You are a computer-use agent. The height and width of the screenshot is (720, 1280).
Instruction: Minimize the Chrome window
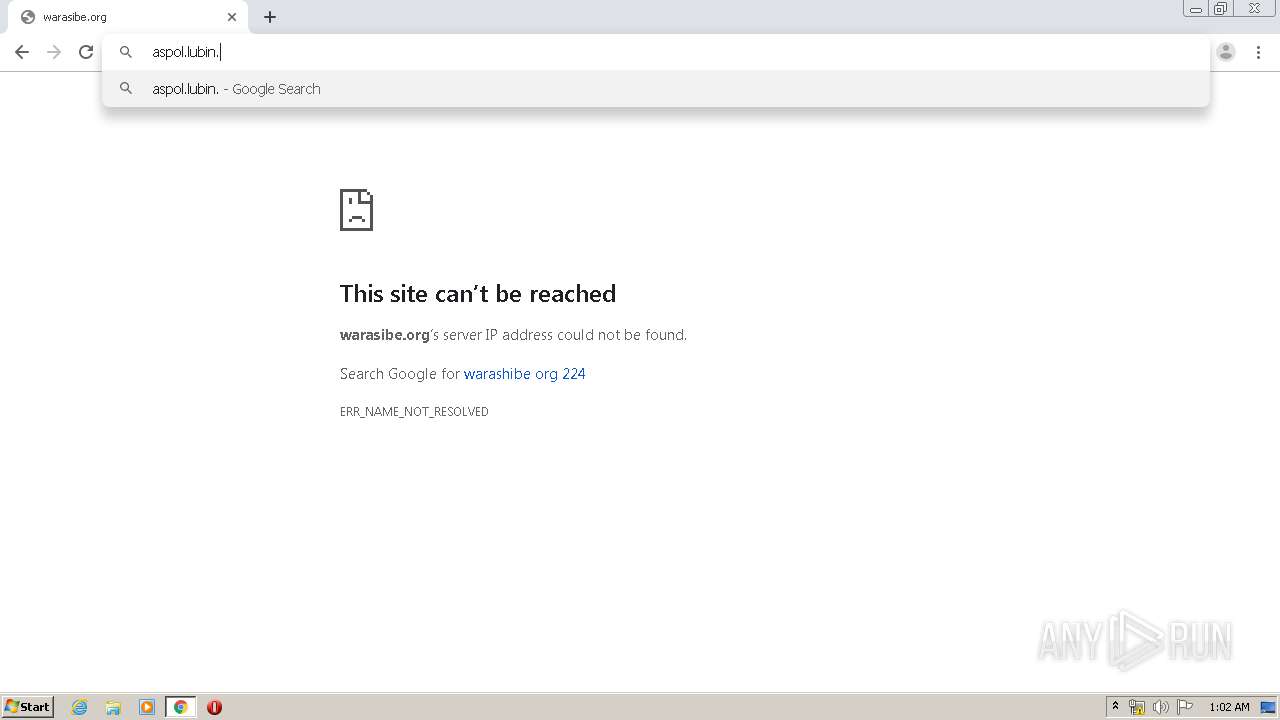(1196, 9)
